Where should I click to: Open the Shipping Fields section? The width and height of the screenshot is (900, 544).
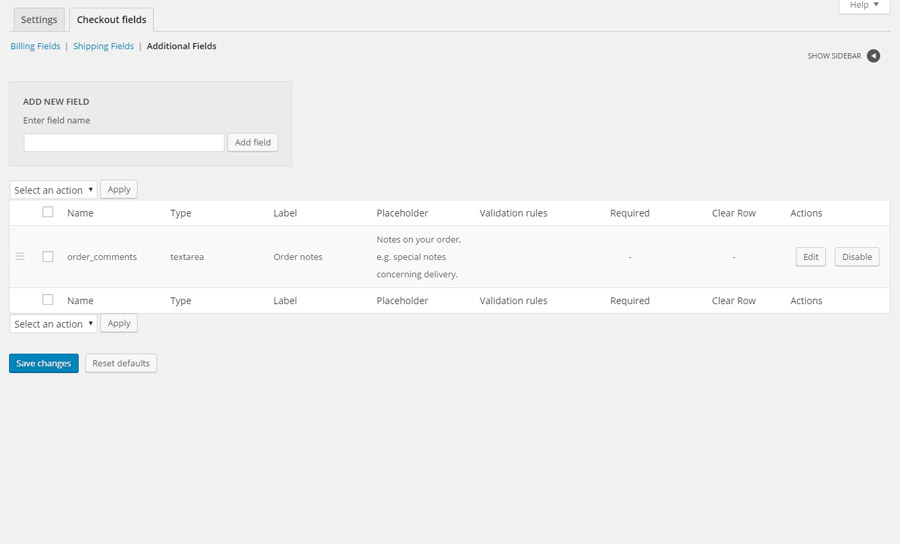click(103, 46)
